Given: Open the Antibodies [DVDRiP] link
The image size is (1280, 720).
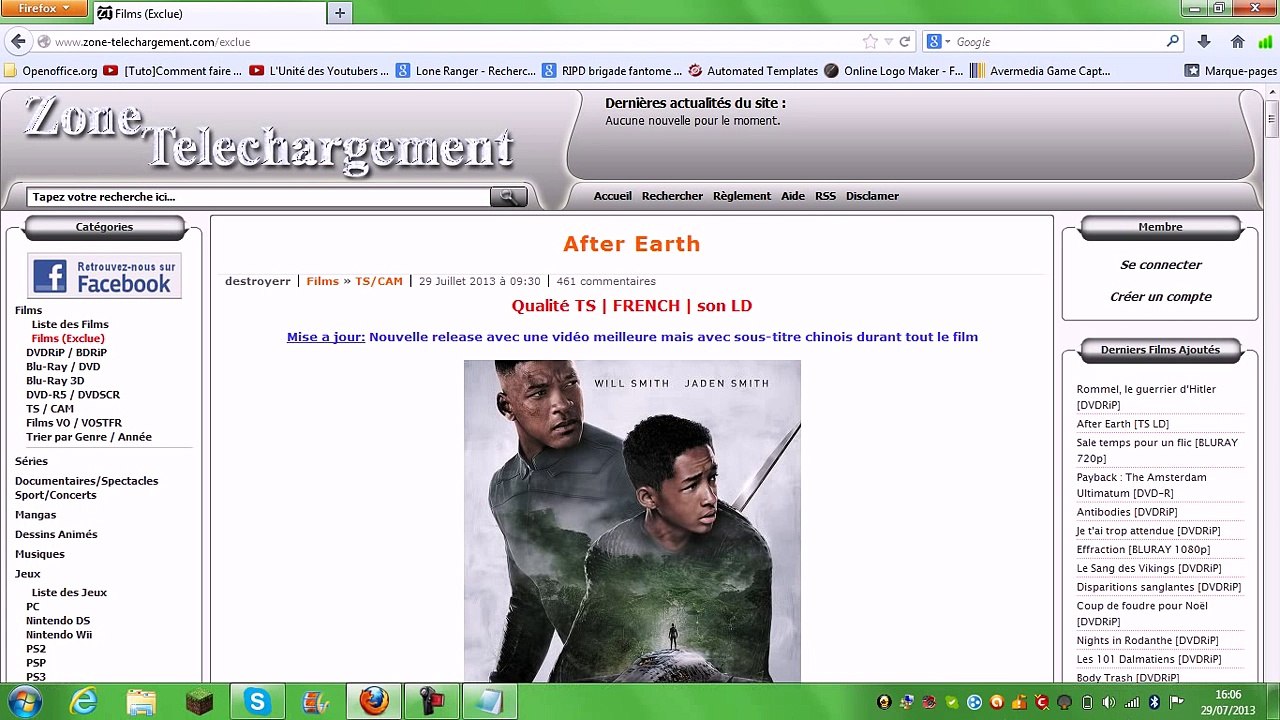Looking at the screenshot, I should pyautogui.click(x=1127, y=512).
